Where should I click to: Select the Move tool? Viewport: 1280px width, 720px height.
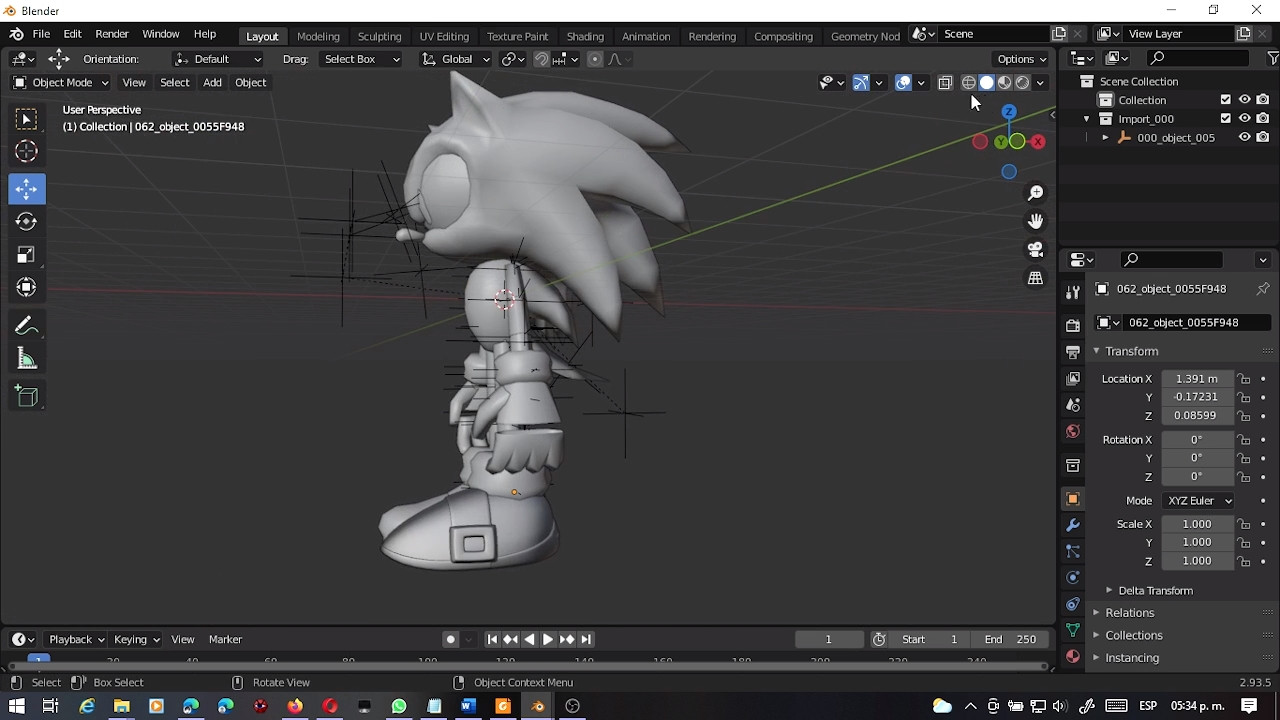coord(26,188)
